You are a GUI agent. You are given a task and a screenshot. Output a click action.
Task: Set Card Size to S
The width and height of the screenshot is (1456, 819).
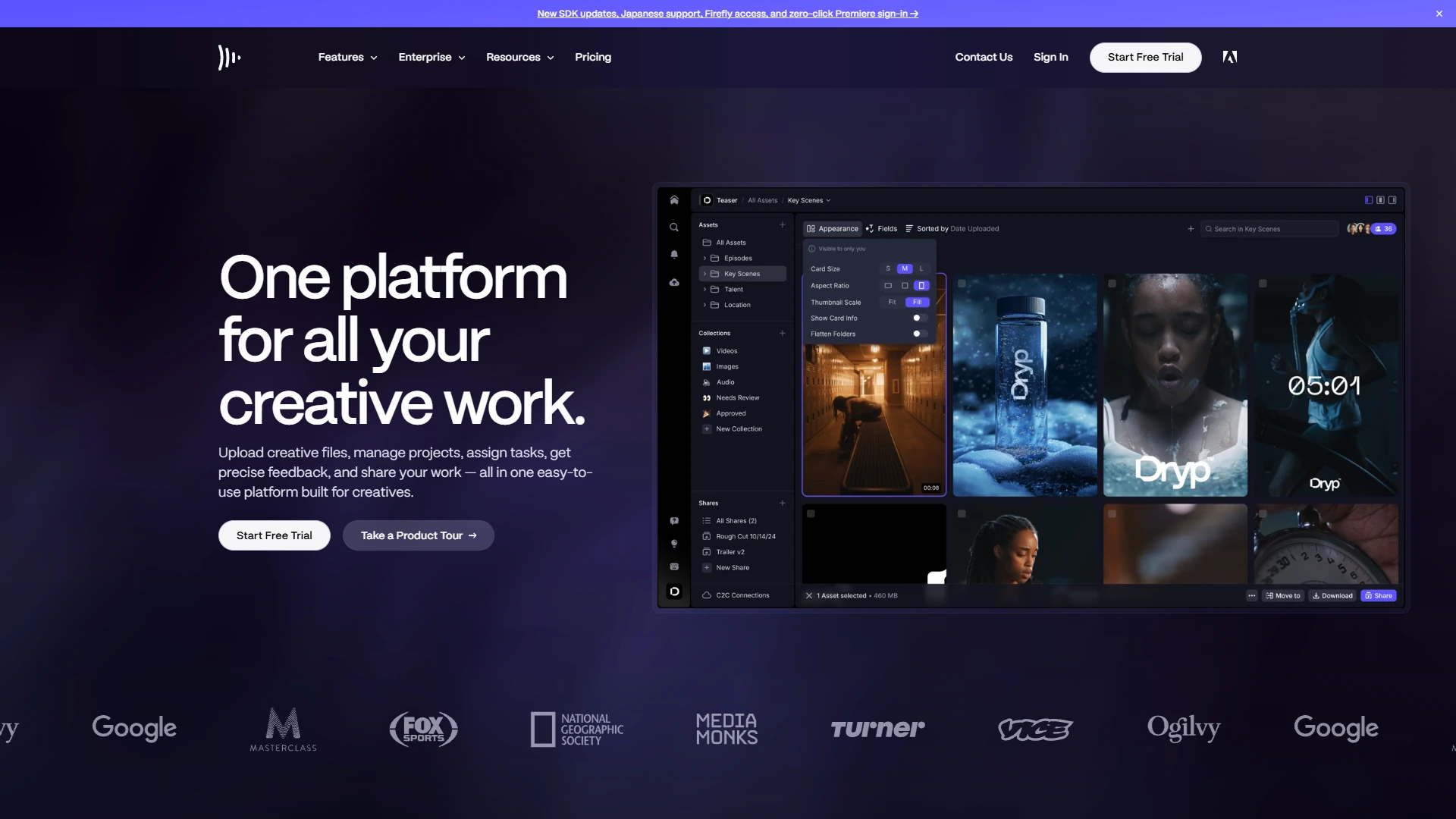[x=888, y=268]
